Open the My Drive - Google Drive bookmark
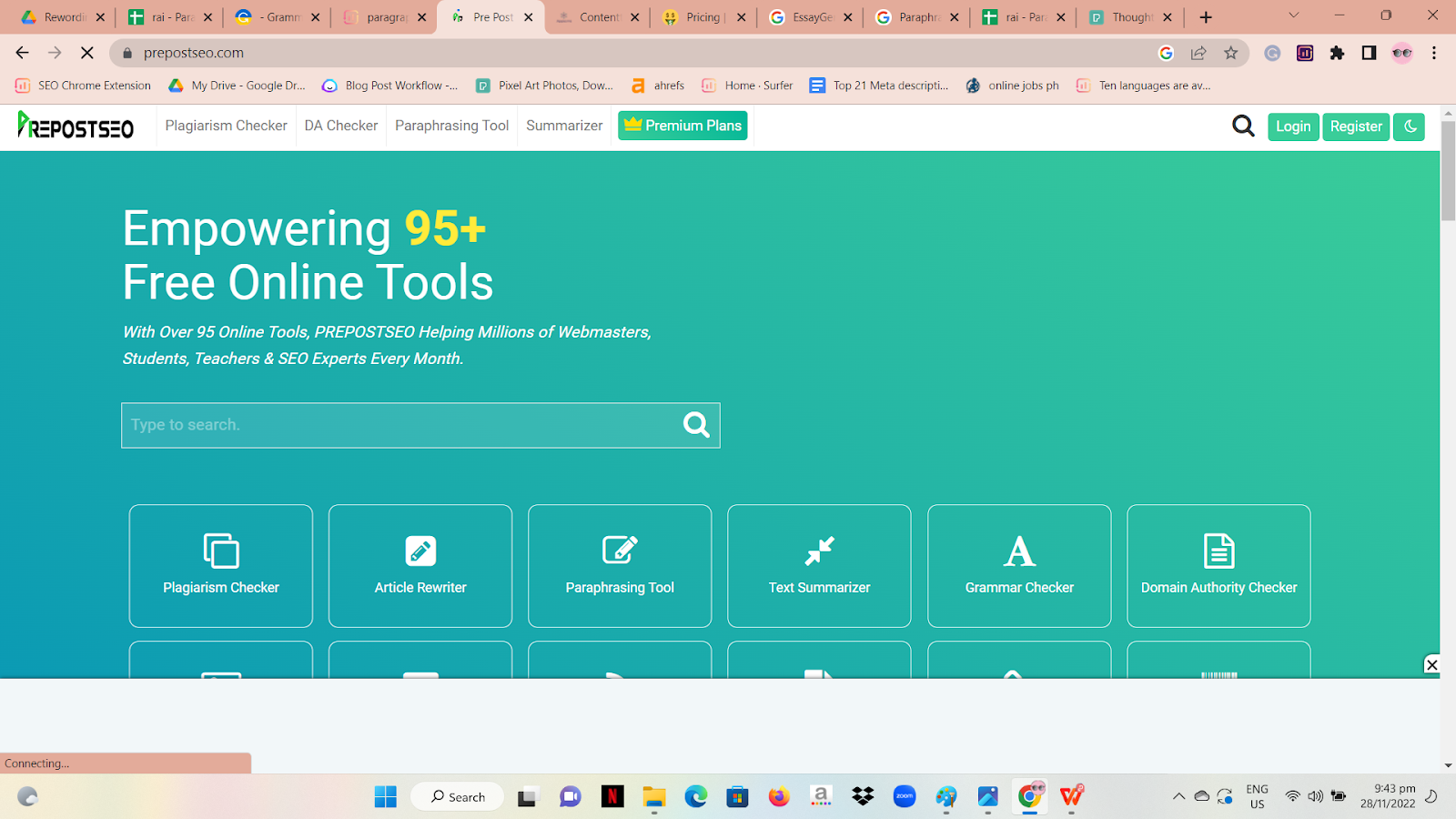Viewport: 1456px width, 819px height. click(x=238, y=86)
